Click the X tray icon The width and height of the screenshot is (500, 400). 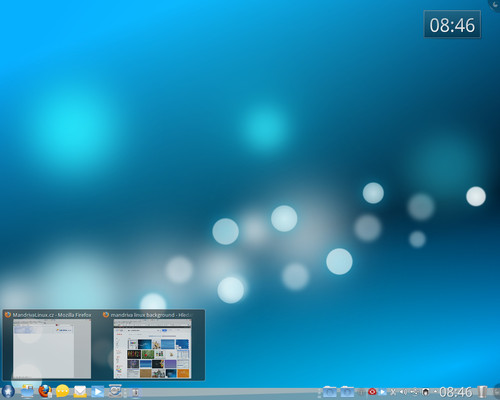(393, 392)
